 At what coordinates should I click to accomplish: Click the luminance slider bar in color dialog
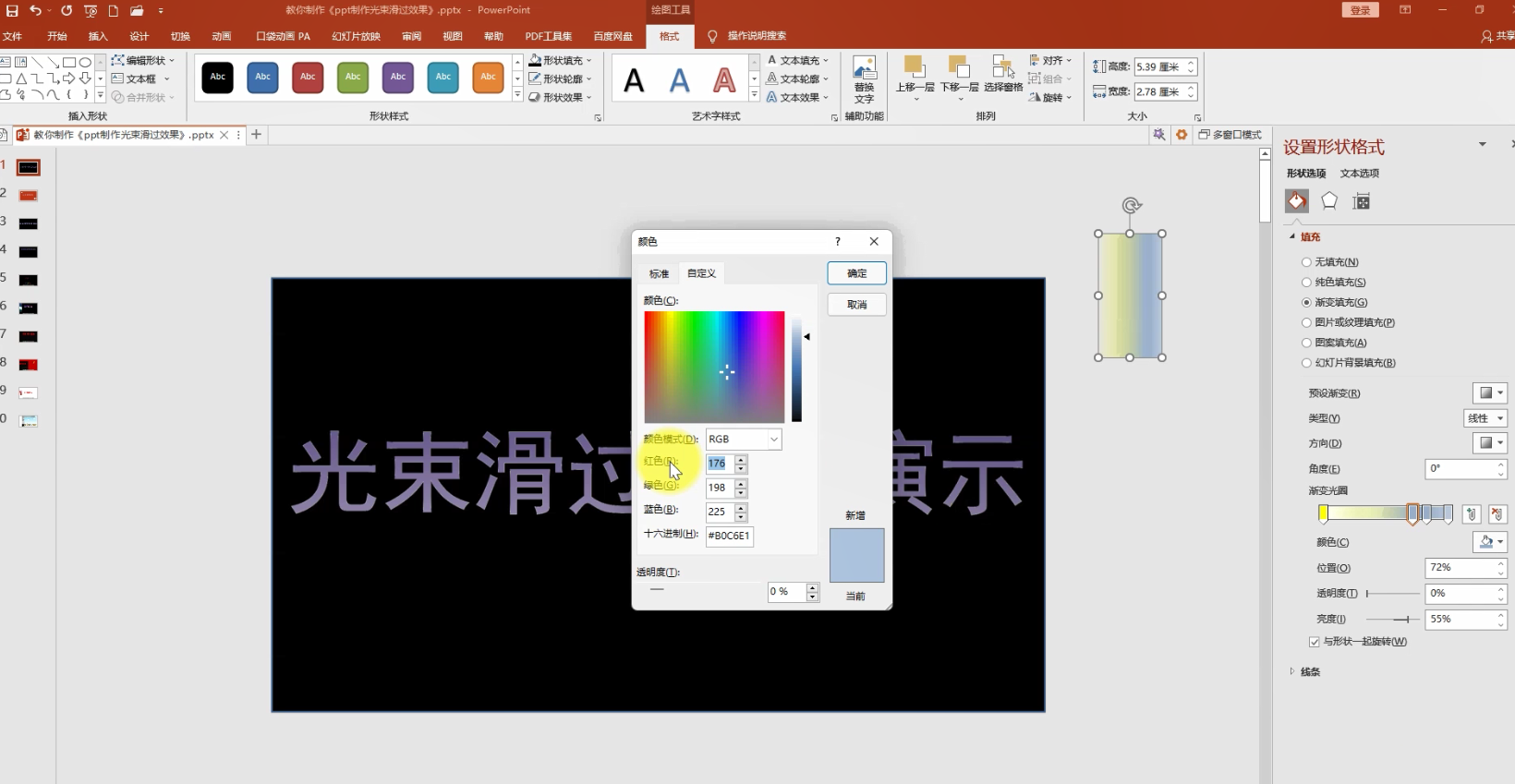[x=796, y=368]
